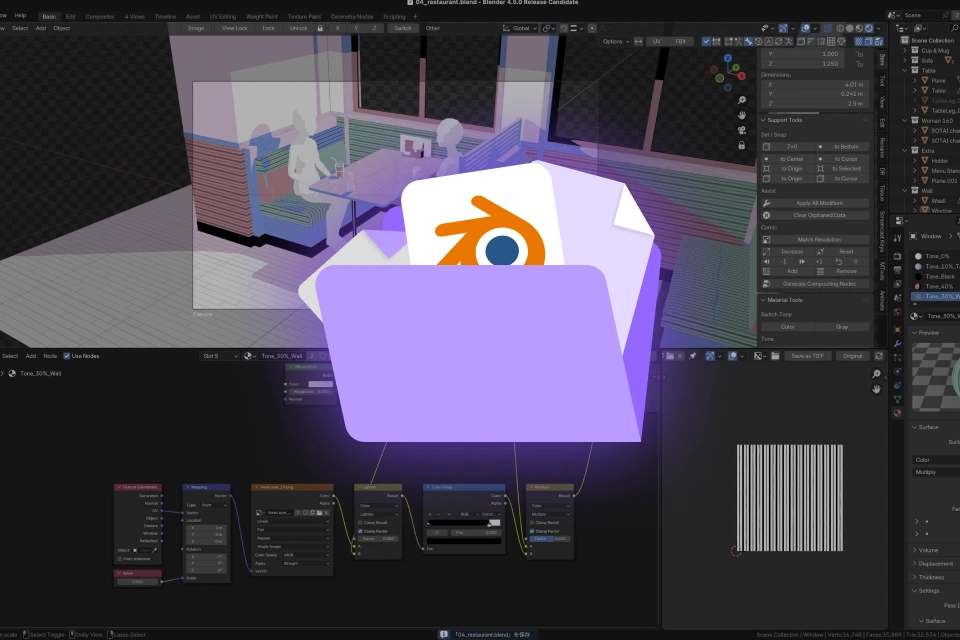The height and width of the screenshot is (640, 960).
Task: Select rendered viewport shading mode
Action: [869, 28]
